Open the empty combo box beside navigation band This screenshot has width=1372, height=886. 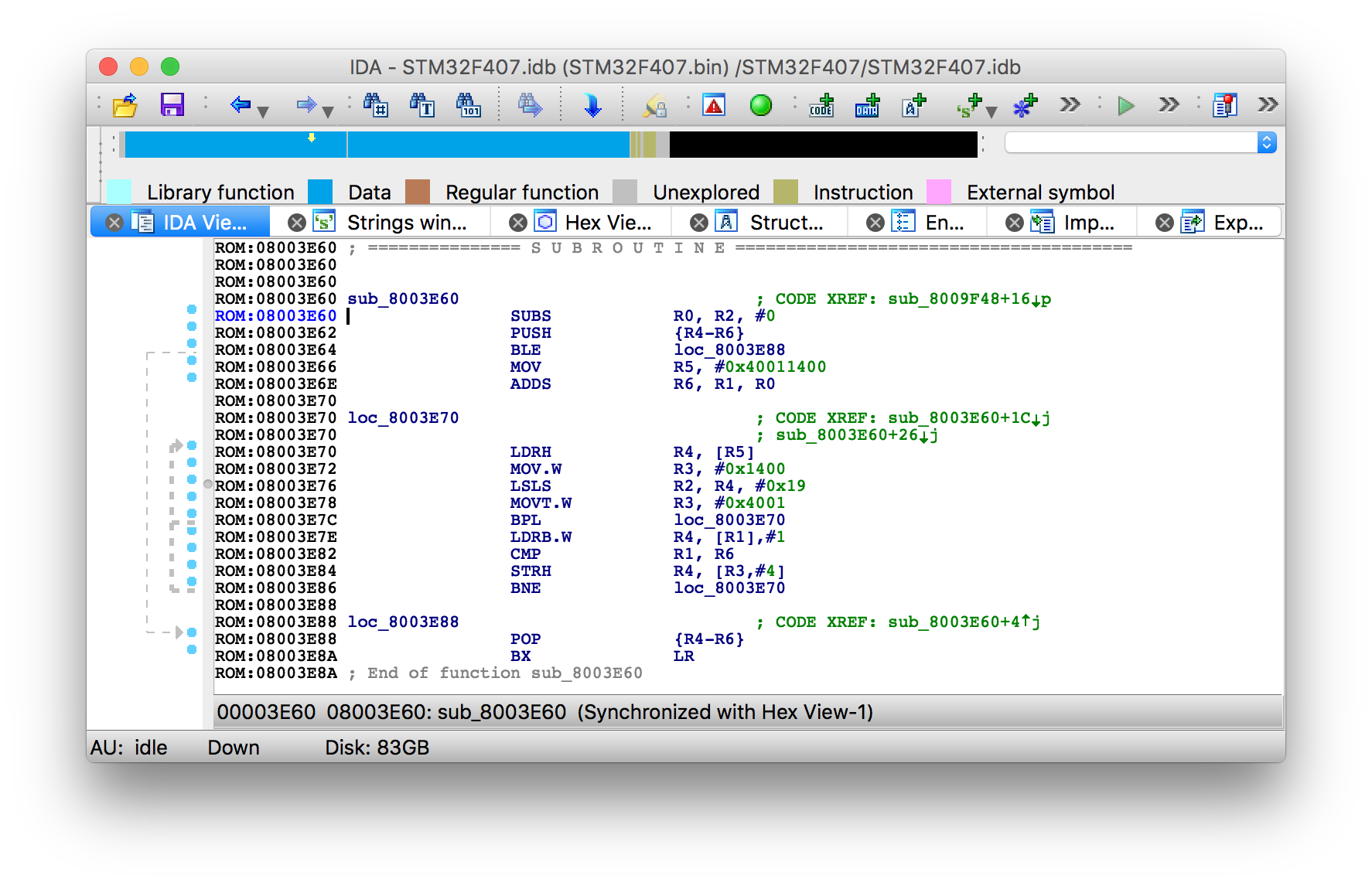coord(1141,143)
